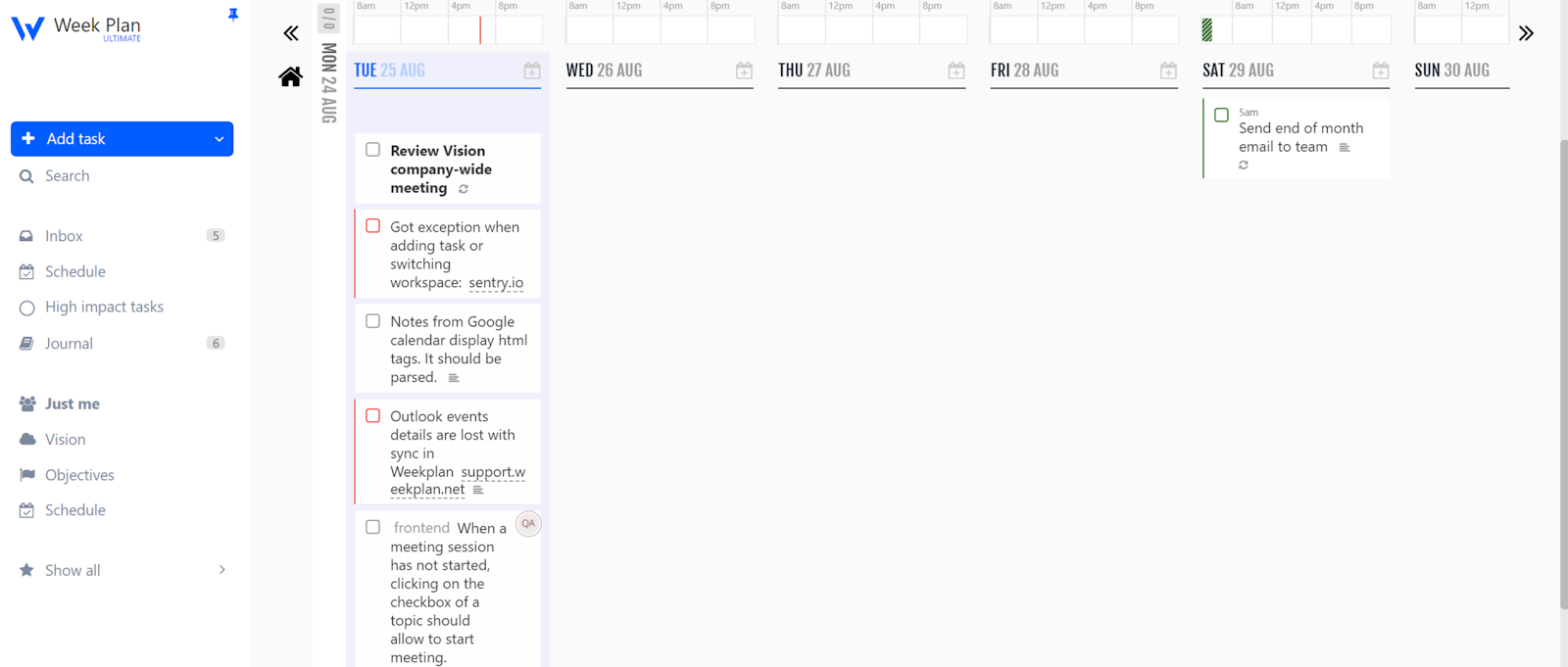The image size is (1568, 667).
Task: Expand the collapsed Mon 24 Aug column
Action: point(329,83)
